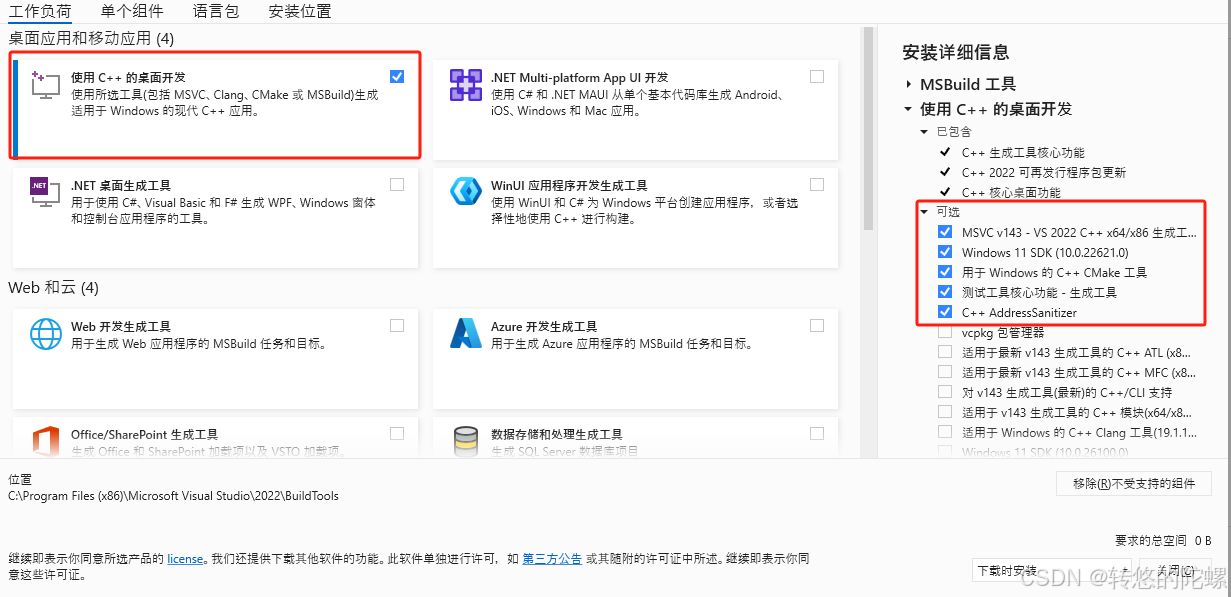Click the C++ 生成工具核心功能 included item
Image resolution: width=1231 pixels, height=597 pixels.
(1023, 152)
